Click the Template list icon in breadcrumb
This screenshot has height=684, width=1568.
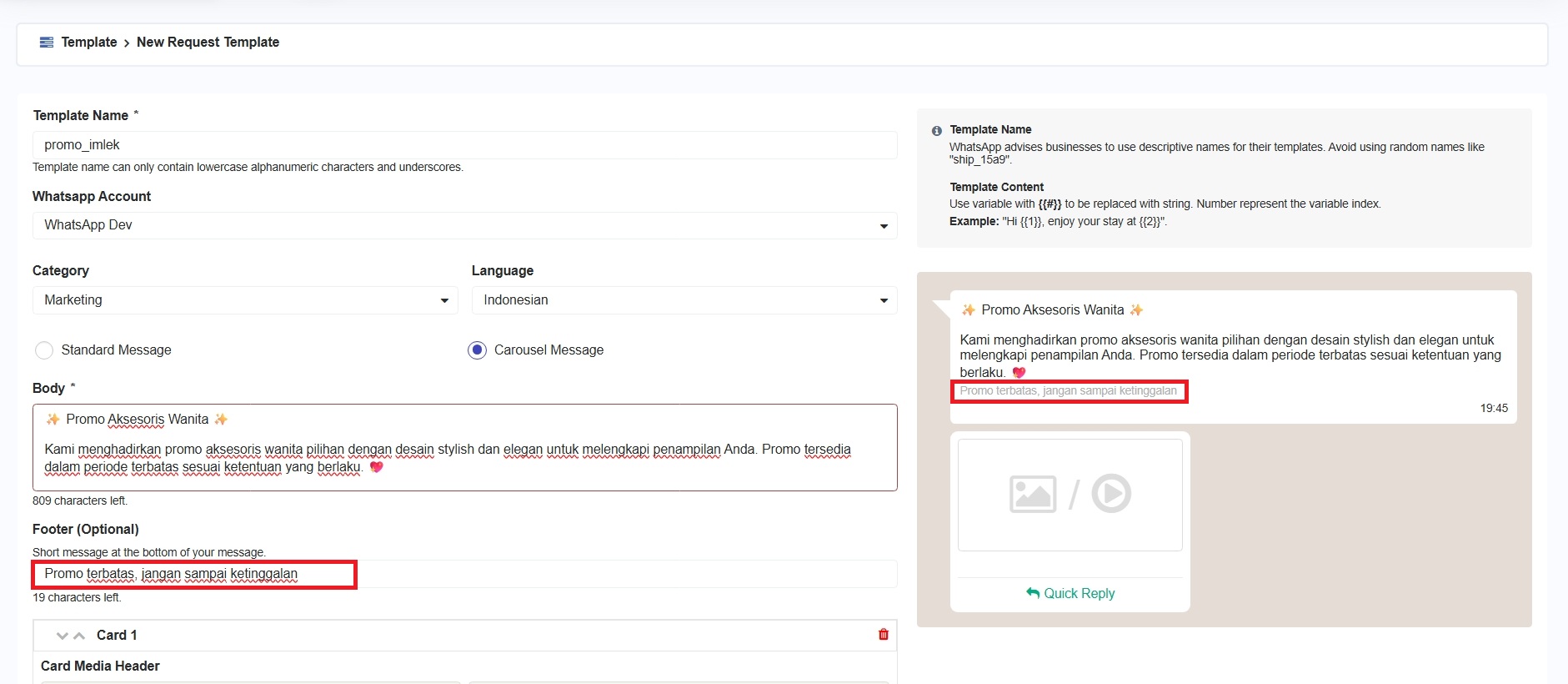pyautogui.click(x=47, y=43)
